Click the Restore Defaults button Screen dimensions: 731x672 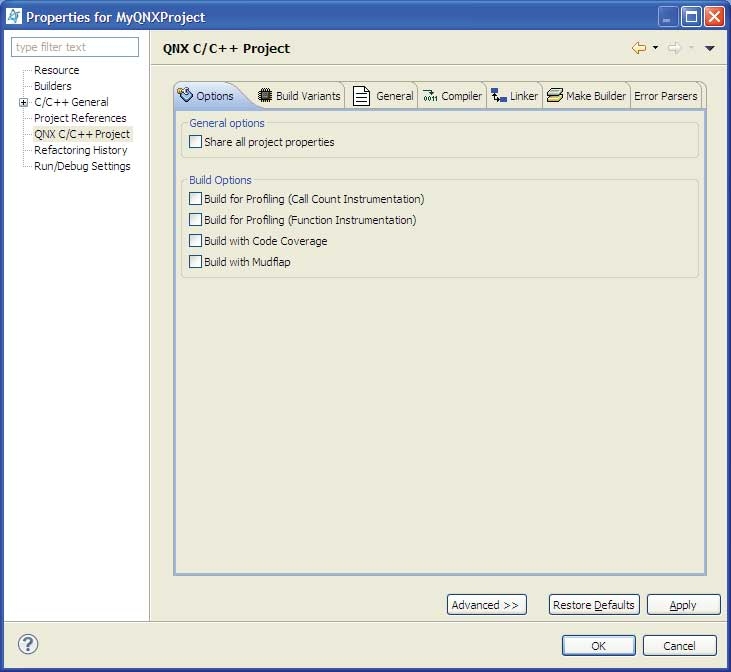594,605
